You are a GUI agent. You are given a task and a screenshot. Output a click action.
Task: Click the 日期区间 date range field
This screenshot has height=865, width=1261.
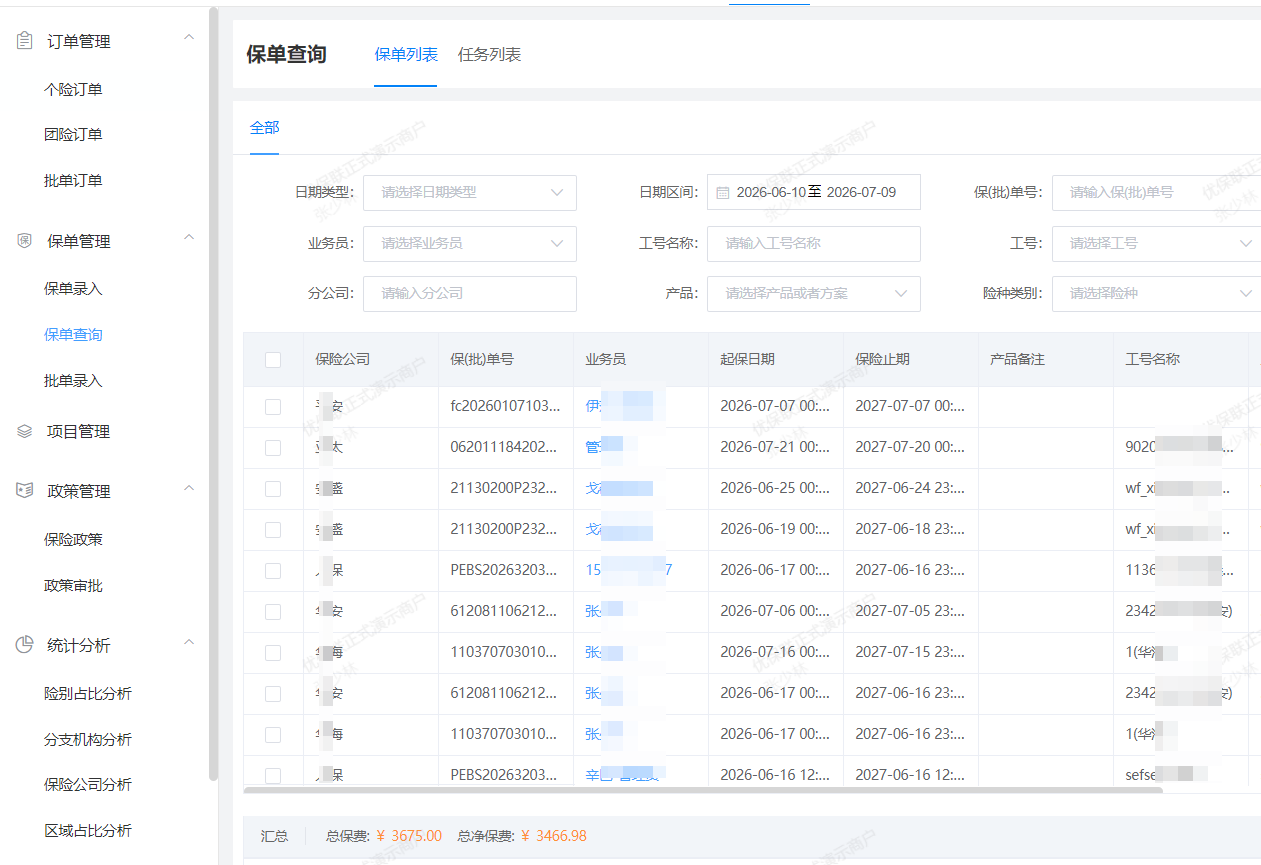[x=814, y=192]
